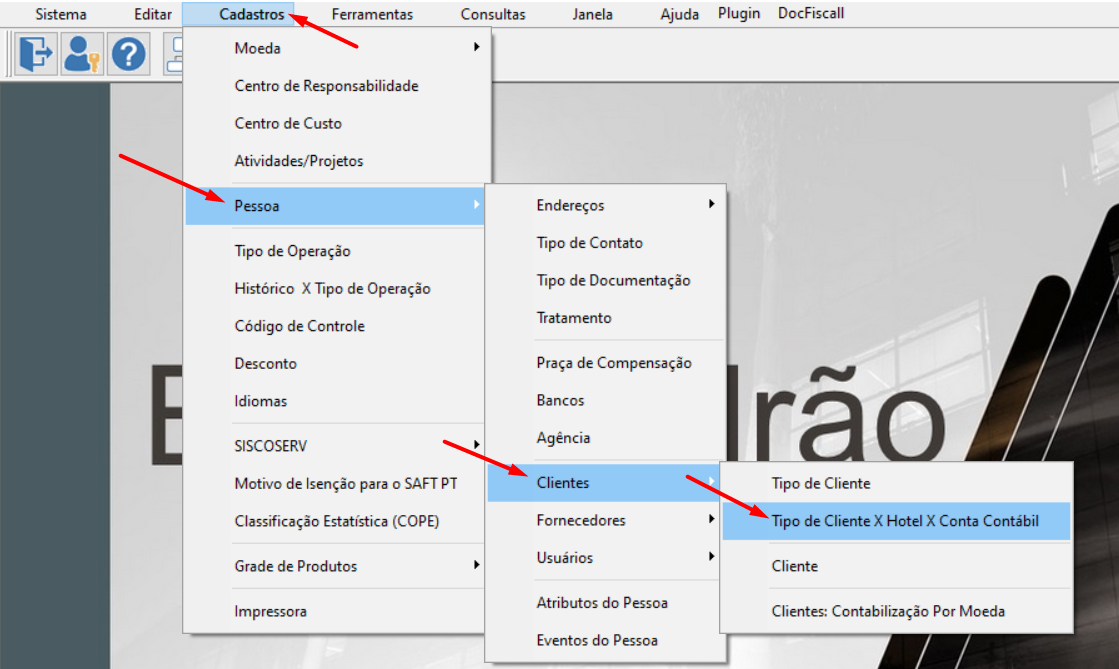Select the Idiomas entry
The image size is (1119, 669).
tap(335, 401)
